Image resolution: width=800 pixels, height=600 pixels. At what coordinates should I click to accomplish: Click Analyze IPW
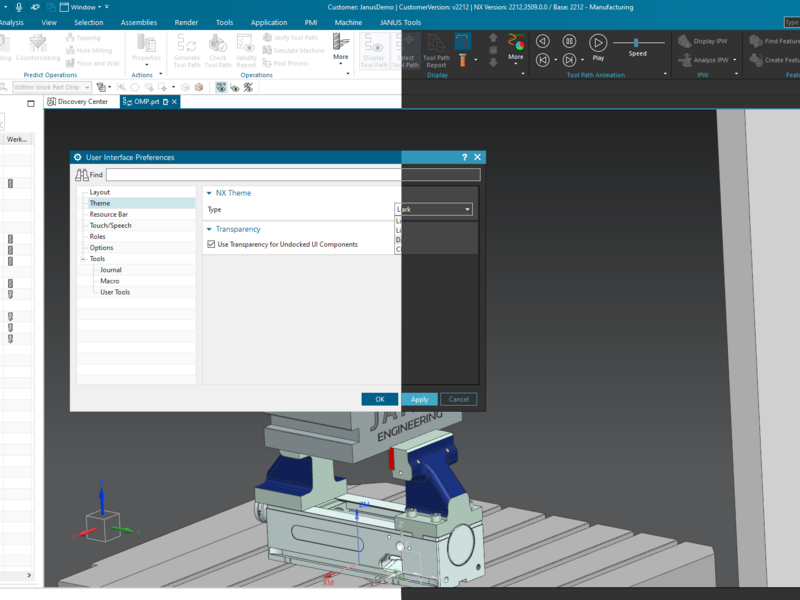coord(703,60)
